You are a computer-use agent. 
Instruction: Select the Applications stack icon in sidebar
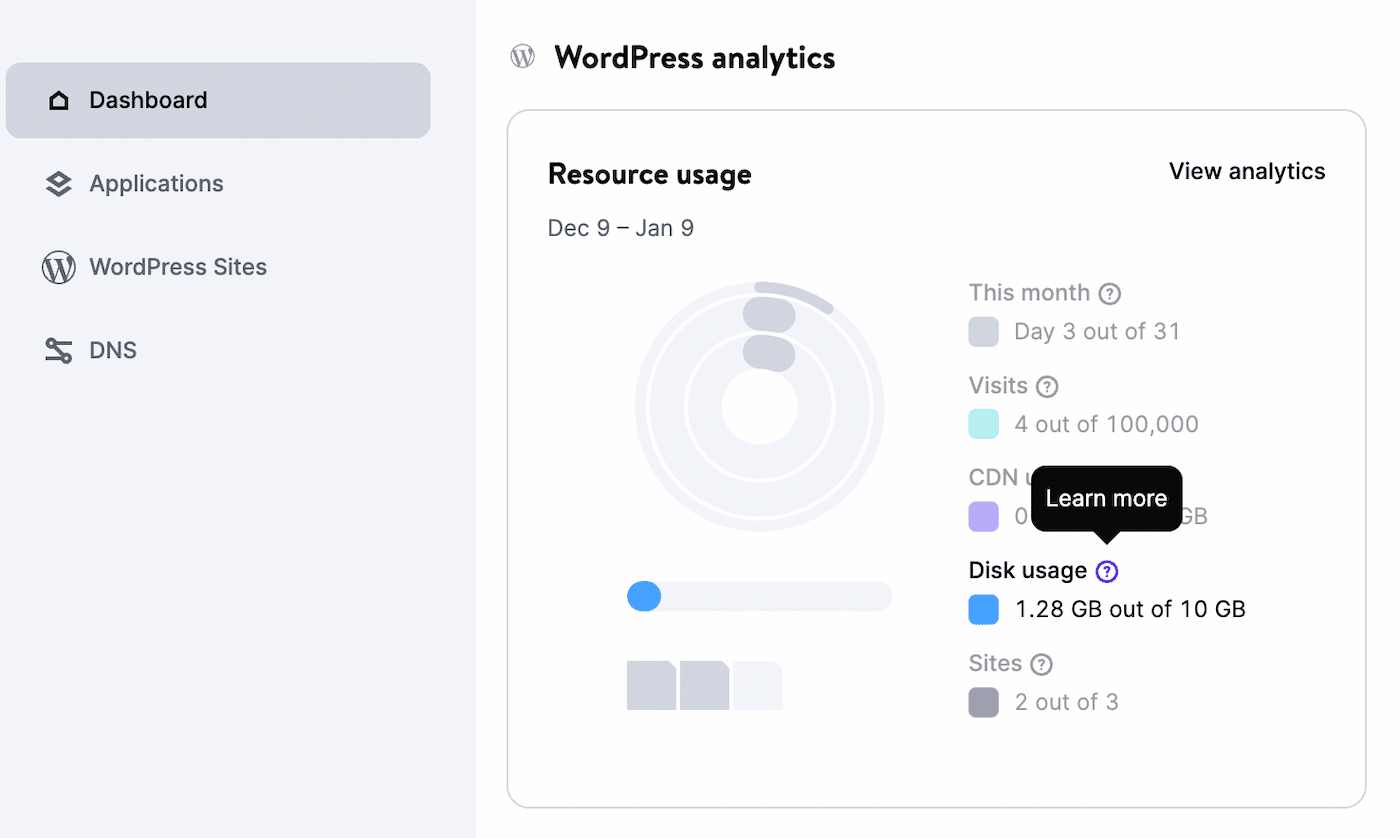click(x=59, y=183)
